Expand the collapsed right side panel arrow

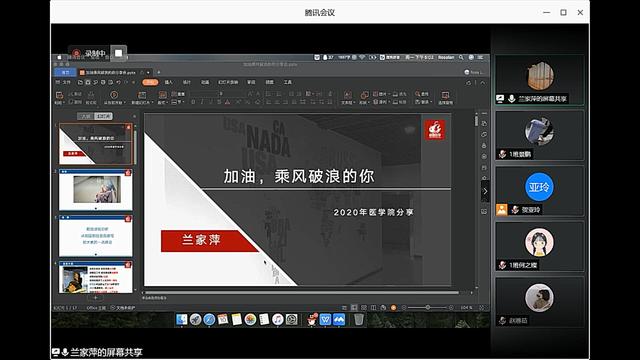pyautogui.click(x=485, y=191)
